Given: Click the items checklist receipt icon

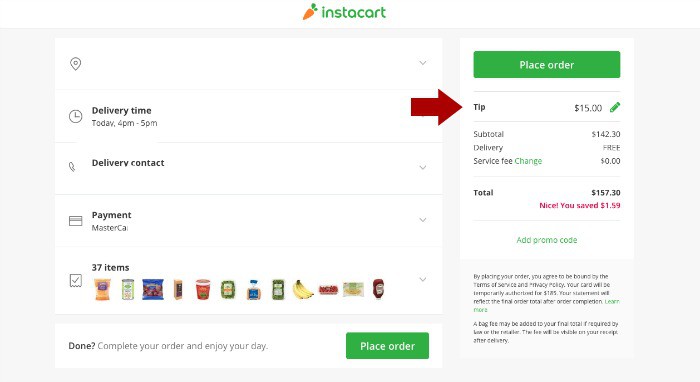Looking at the screenshot, I should (x=76, y=280).
